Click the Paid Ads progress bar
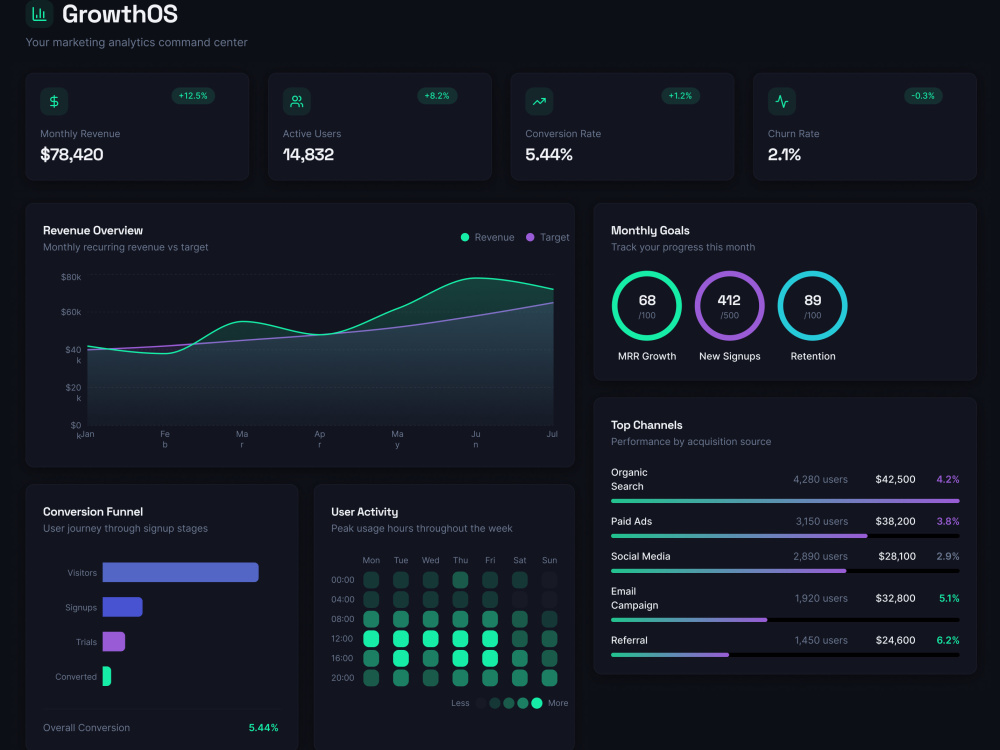 [x=785, y=536]
